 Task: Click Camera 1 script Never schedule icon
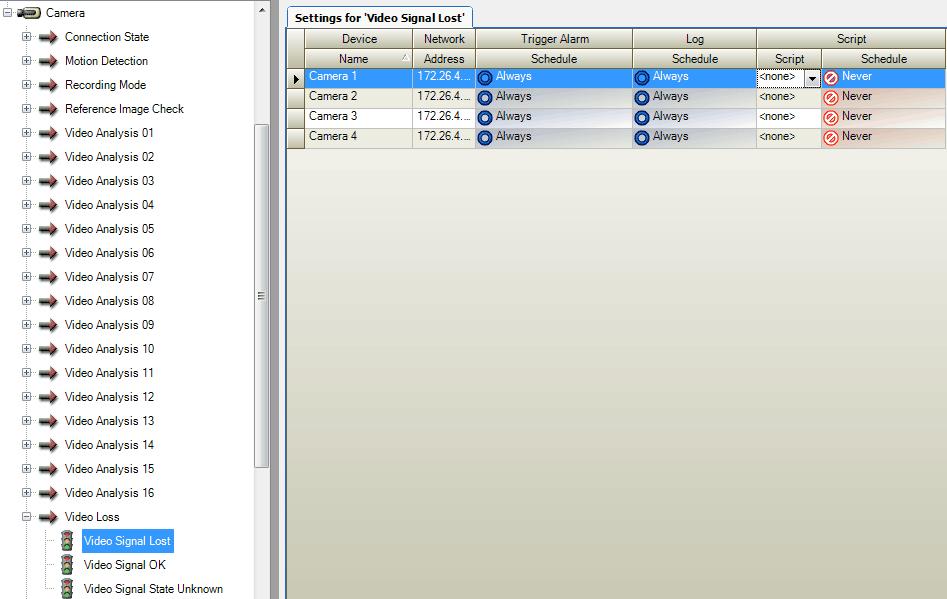coord(831,78)
